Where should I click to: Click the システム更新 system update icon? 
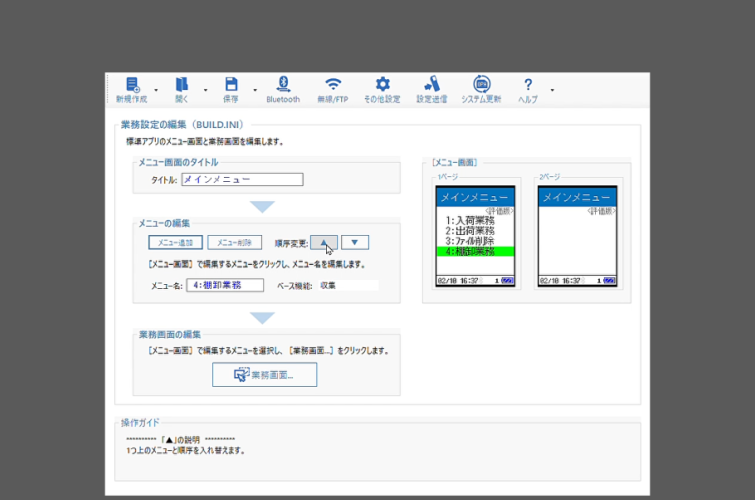[x=481, y=86]
